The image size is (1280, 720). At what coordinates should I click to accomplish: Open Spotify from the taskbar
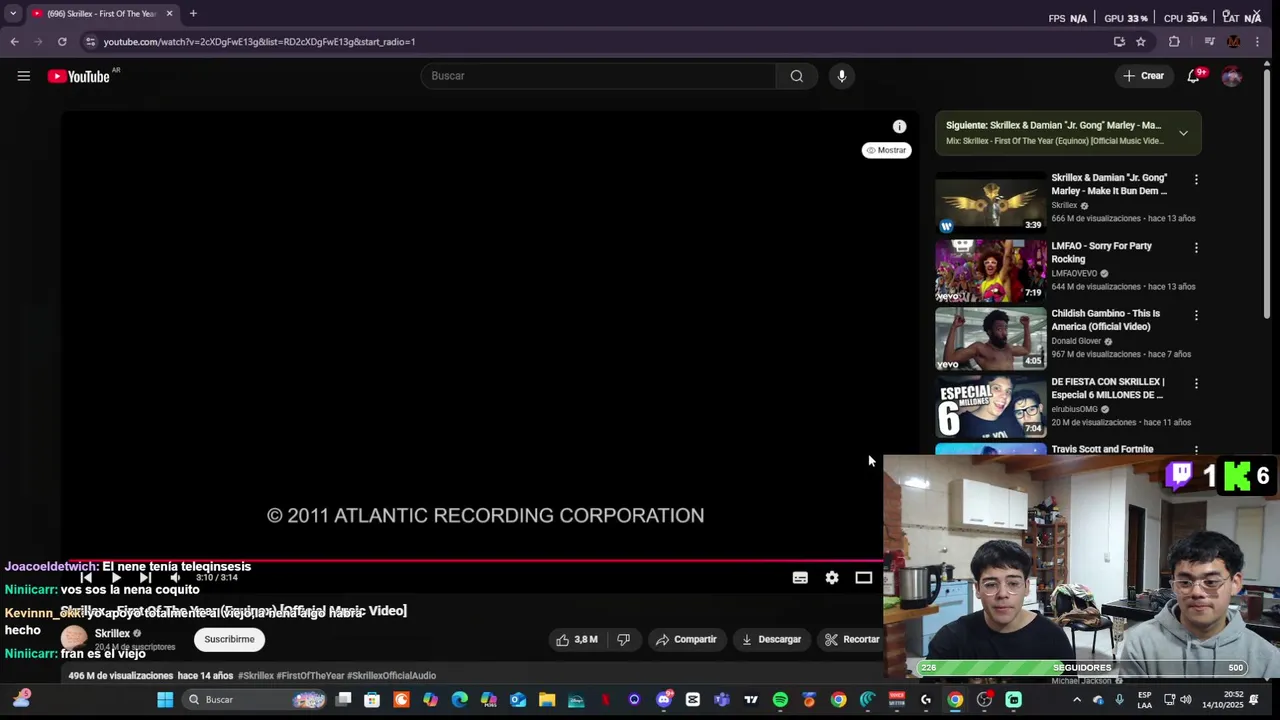780,700
